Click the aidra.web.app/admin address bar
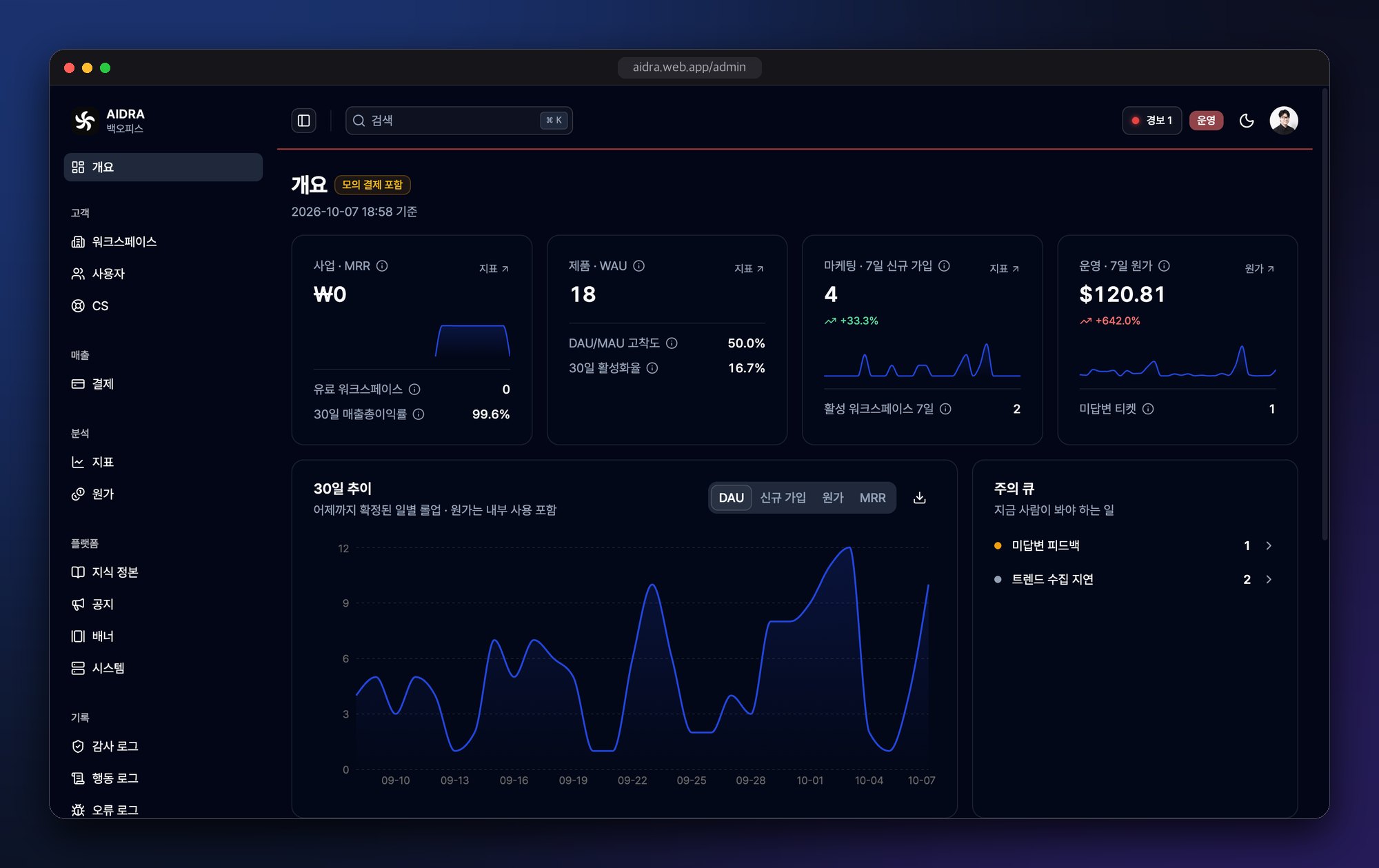1379x868 pixels. point(689,68)
